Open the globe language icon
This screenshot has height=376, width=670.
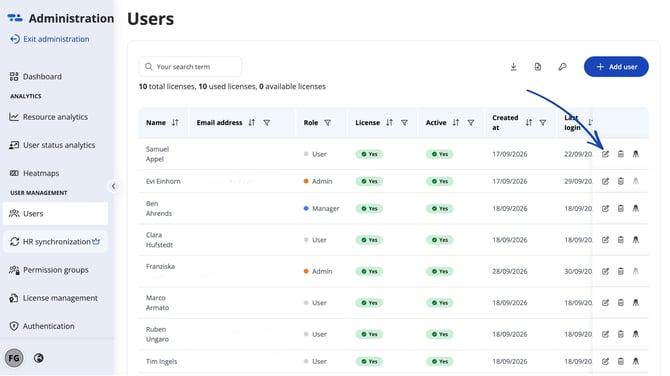pos(38,358)
